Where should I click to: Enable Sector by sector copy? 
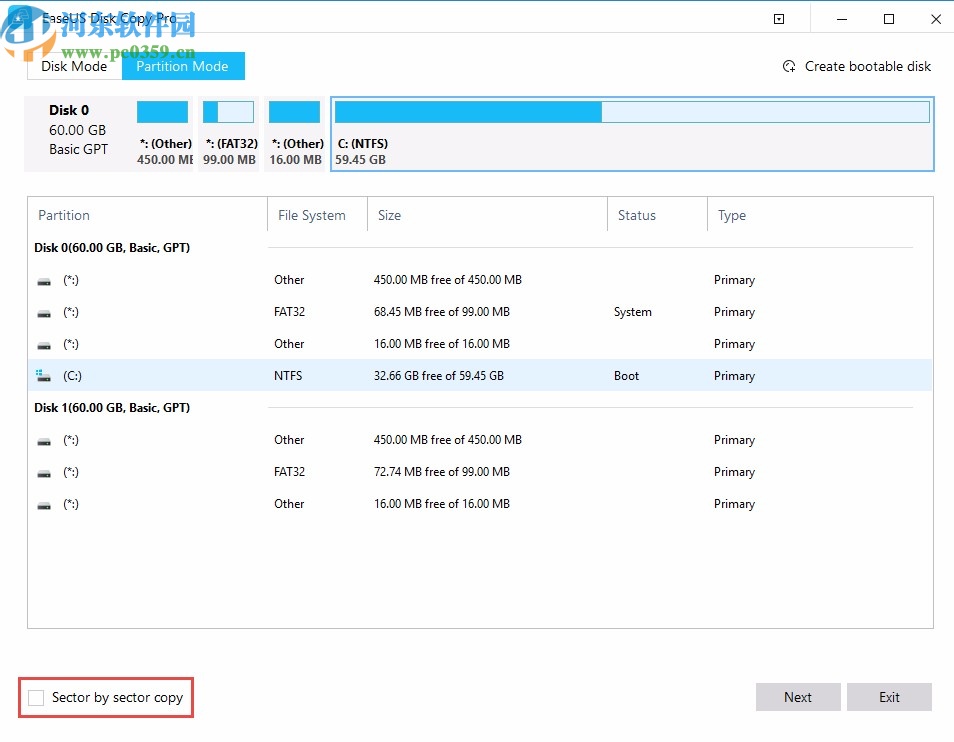36,697
